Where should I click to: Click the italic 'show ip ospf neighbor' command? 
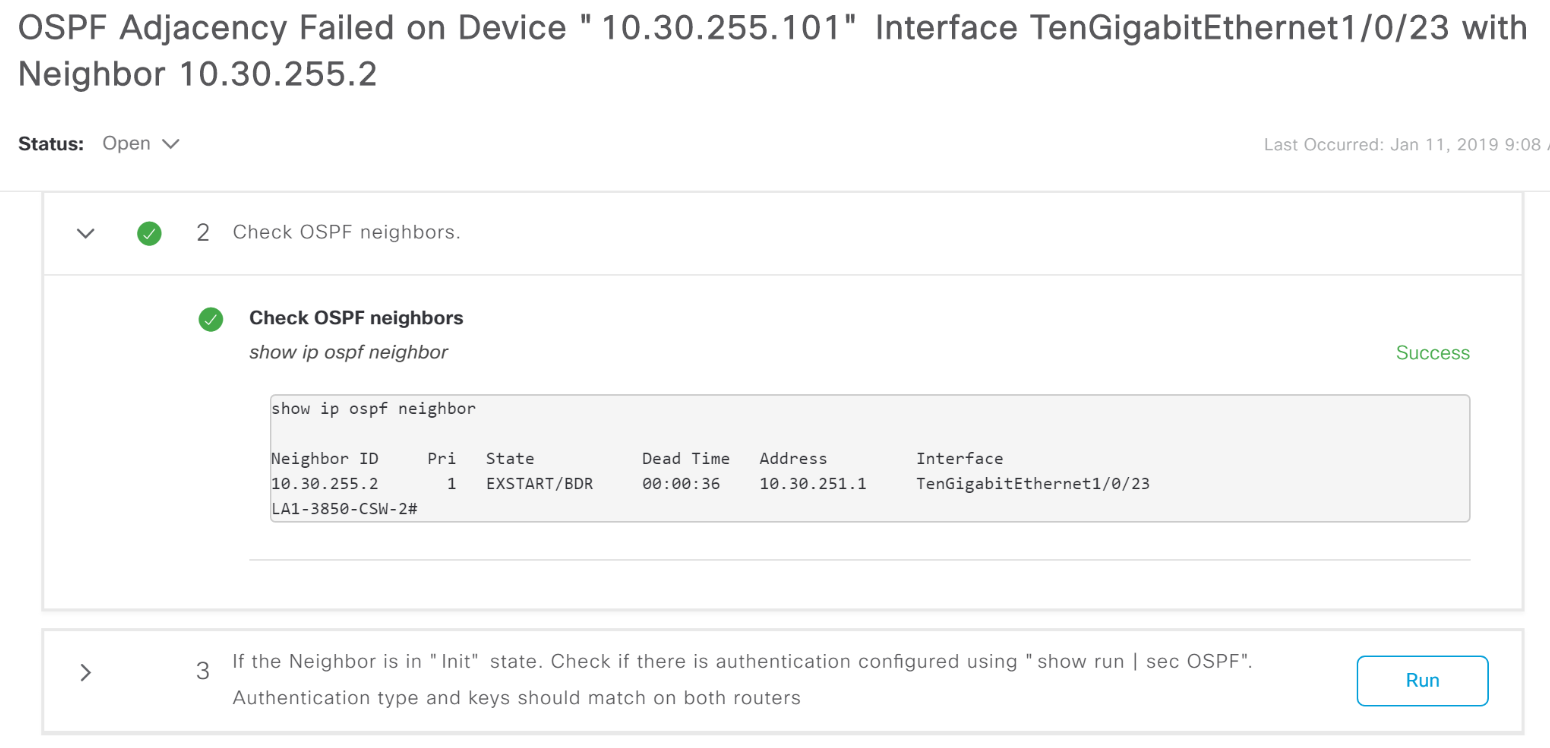(348, 352)
